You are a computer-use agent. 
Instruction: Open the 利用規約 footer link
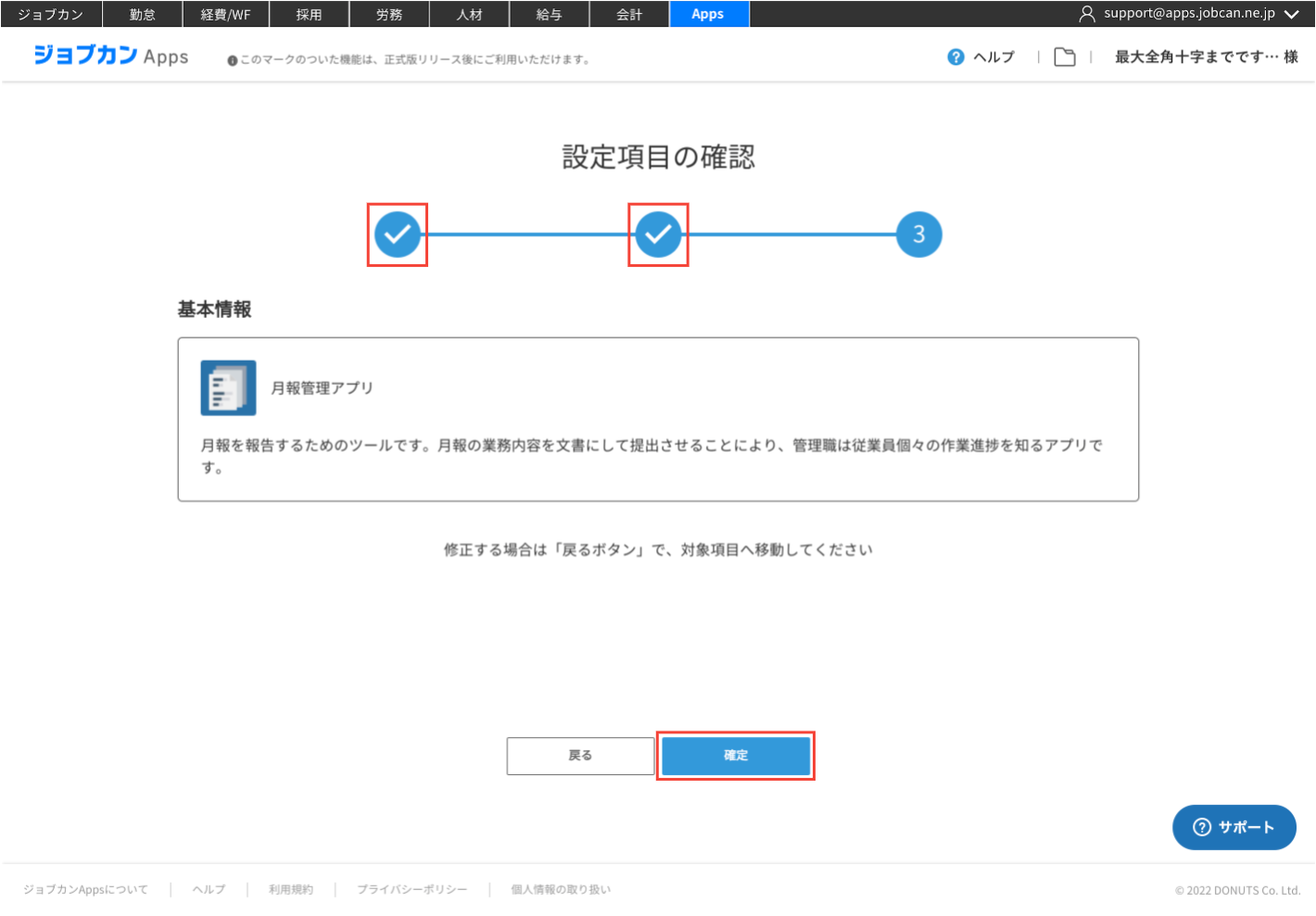[x=291, y=889]
